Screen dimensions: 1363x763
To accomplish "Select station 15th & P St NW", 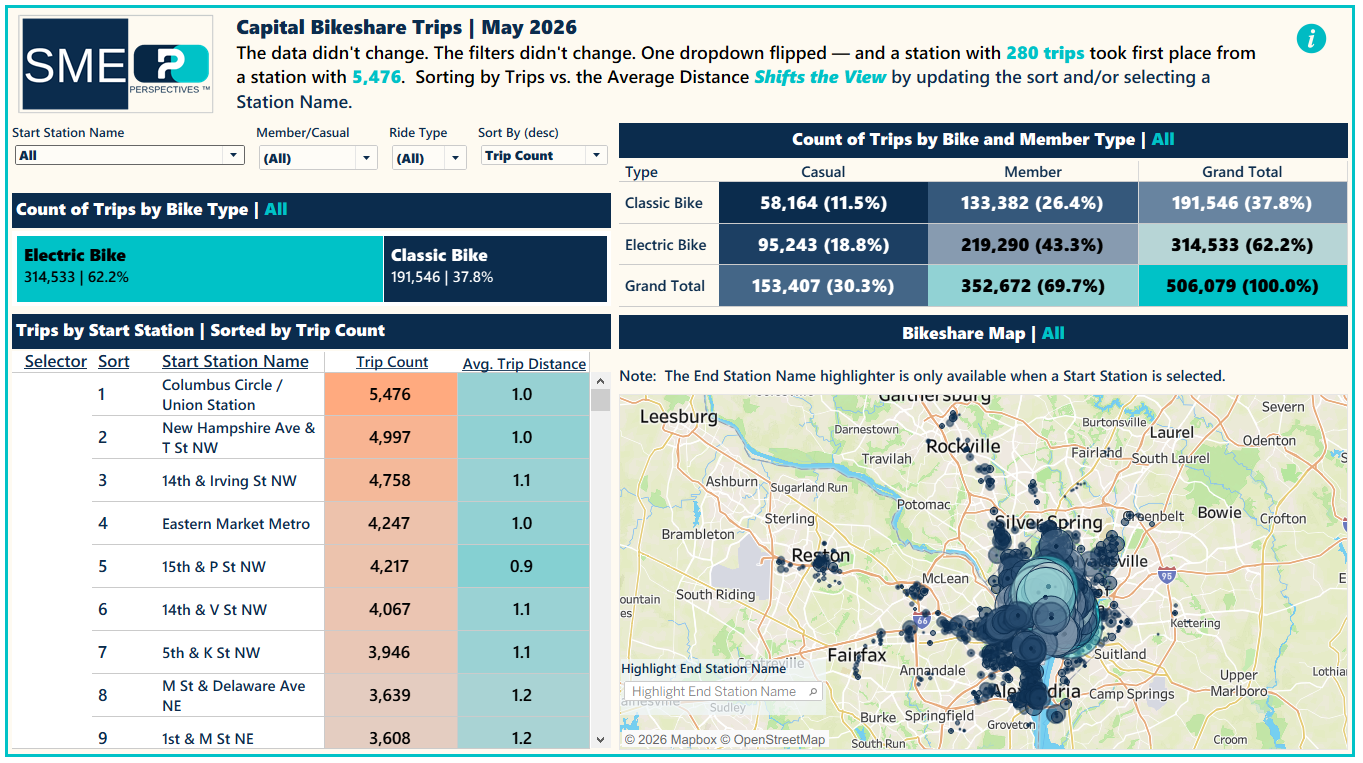I will [214, 567].
